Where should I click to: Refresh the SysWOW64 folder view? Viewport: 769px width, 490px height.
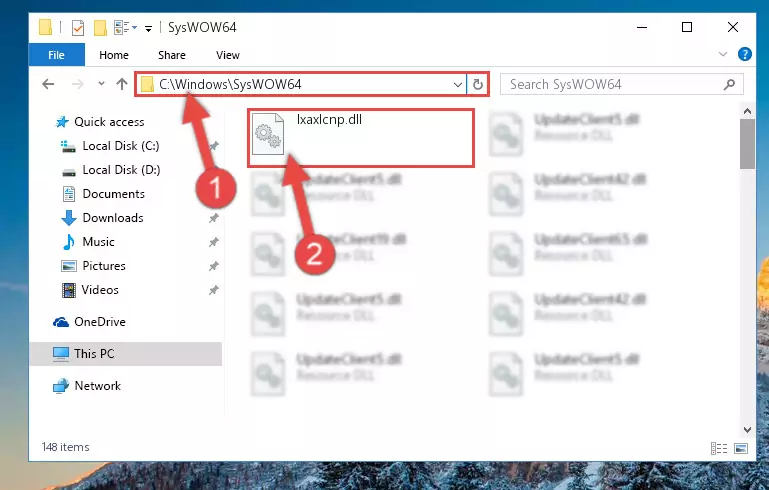477,84
